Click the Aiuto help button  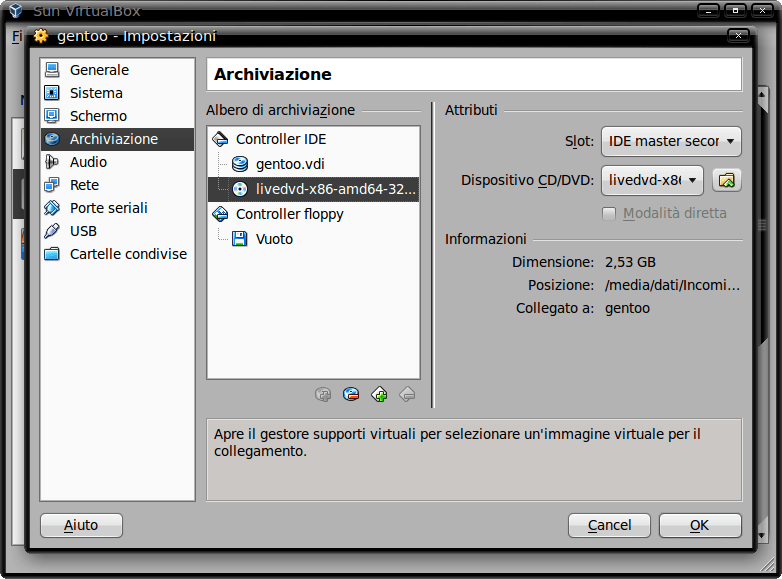click(x=81, y=525)
